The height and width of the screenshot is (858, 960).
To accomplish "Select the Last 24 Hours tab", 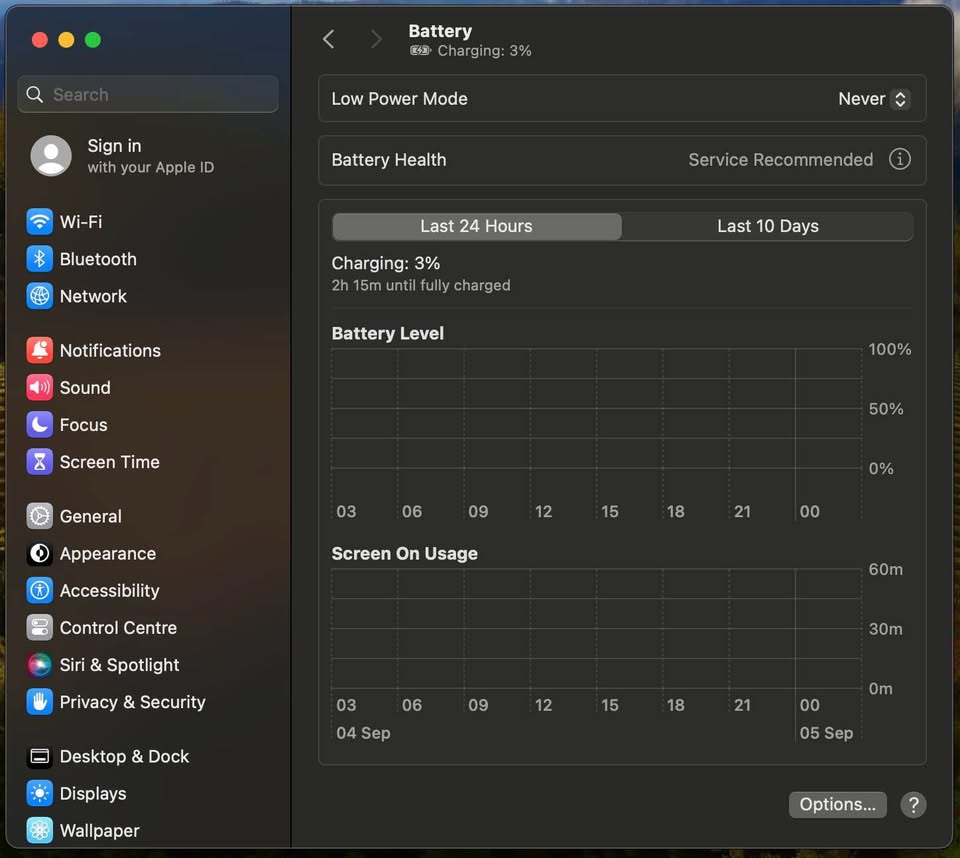I will 476,226.
